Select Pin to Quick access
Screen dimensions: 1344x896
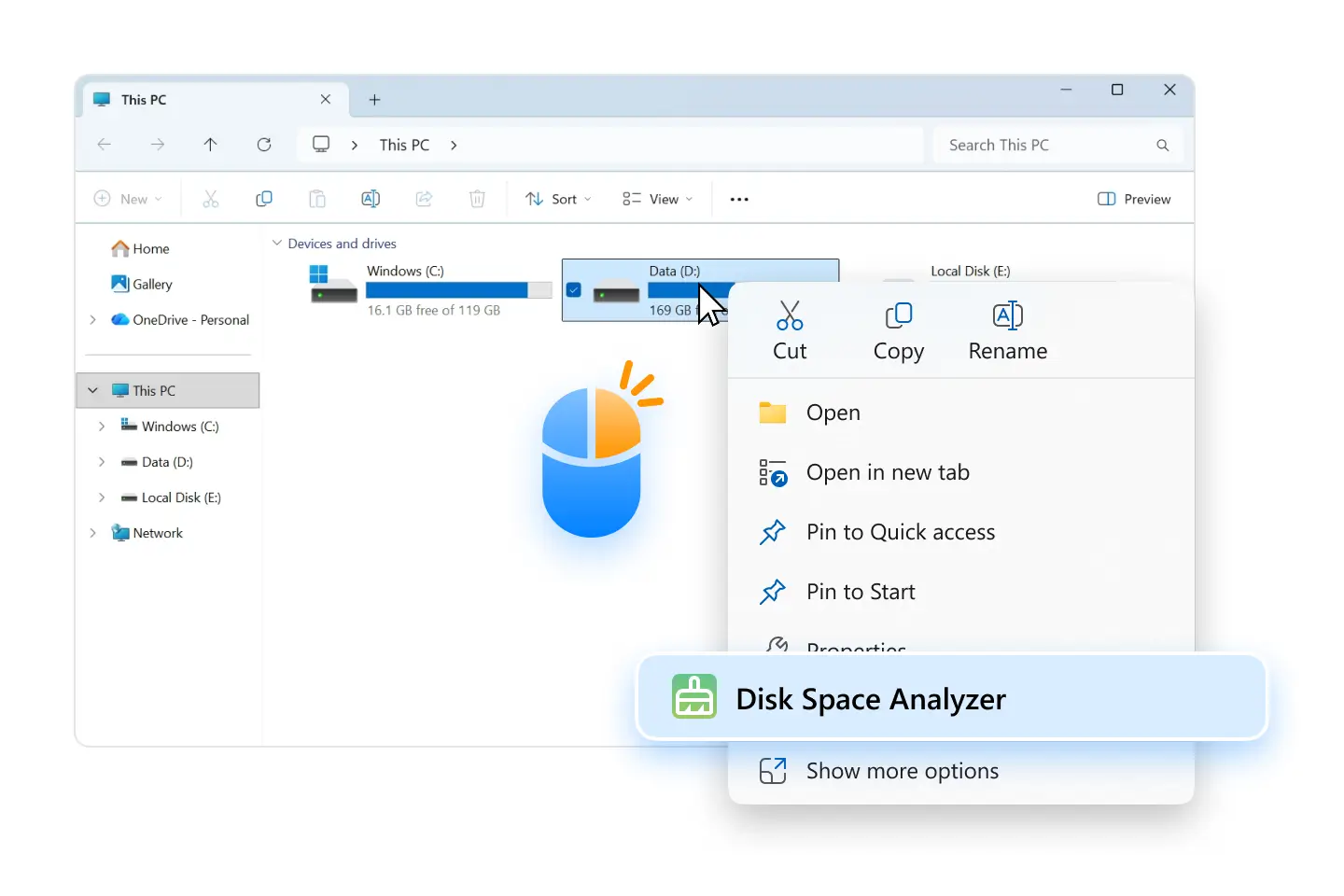900,532
